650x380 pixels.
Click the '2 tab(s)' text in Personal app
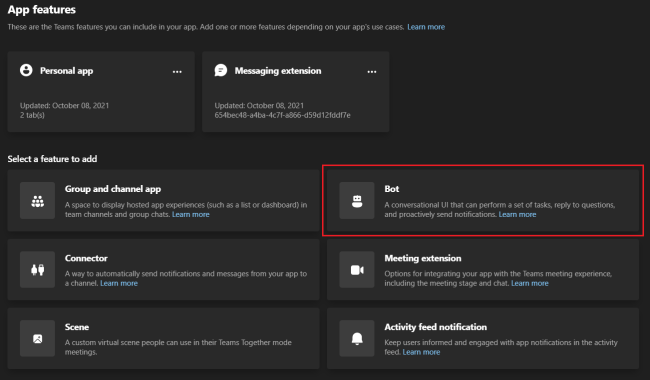pyautogui.click(x=32, y=115)
